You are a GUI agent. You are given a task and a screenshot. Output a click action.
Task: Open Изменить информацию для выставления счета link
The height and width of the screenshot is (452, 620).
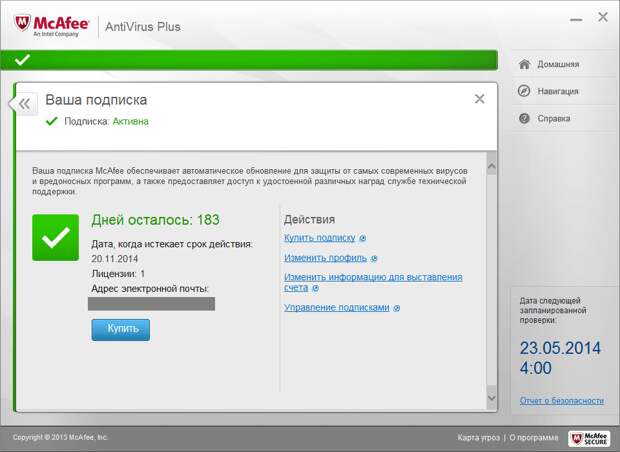click(373, 282)
